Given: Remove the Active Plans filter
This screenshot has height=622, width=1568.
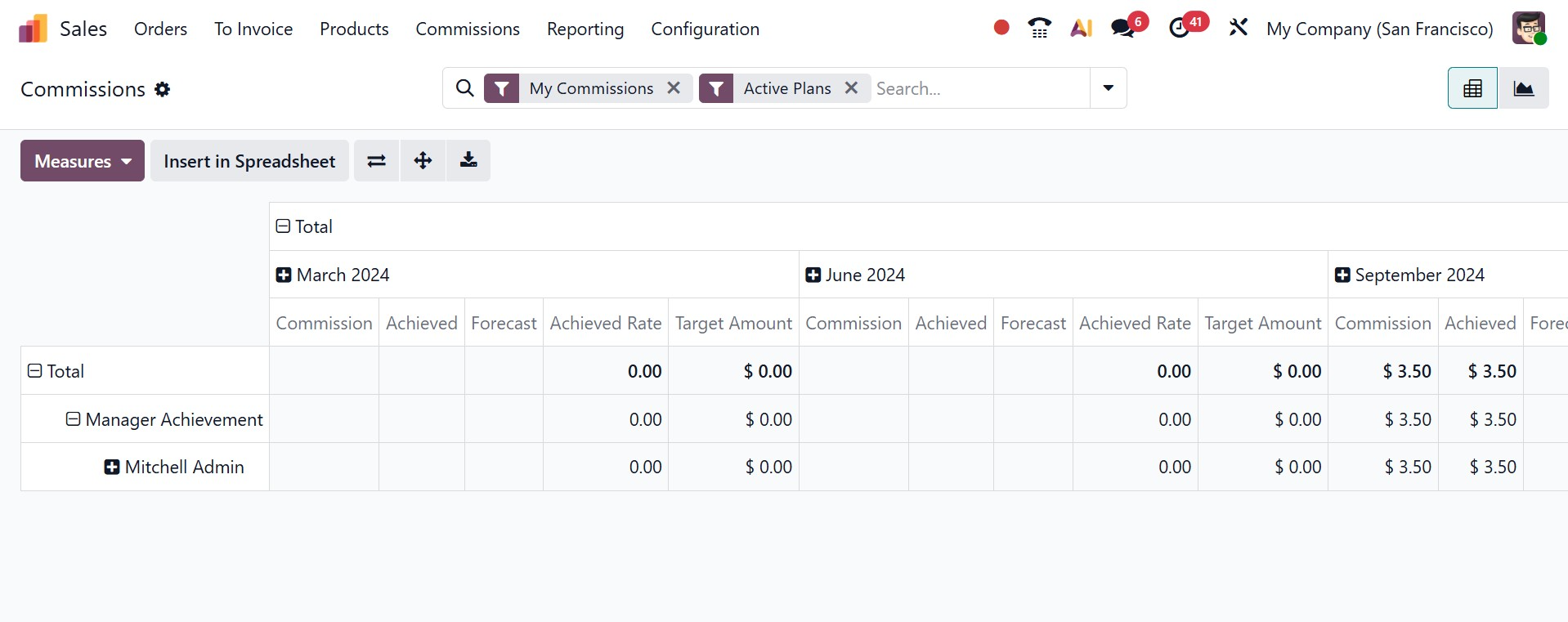Looking at the screenshot, I should [x=851, y=88].
